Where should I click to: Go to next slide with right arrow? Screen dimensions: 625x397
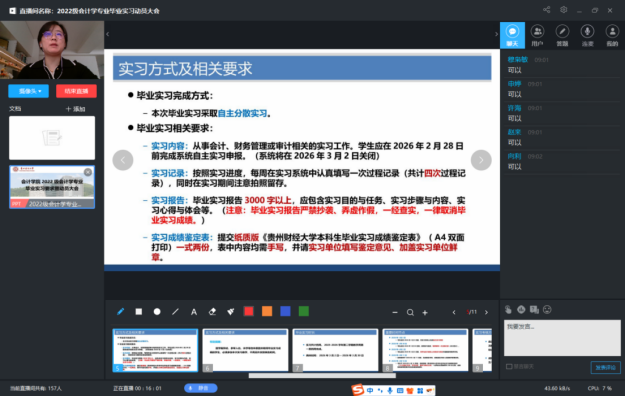tap(481, 160)
